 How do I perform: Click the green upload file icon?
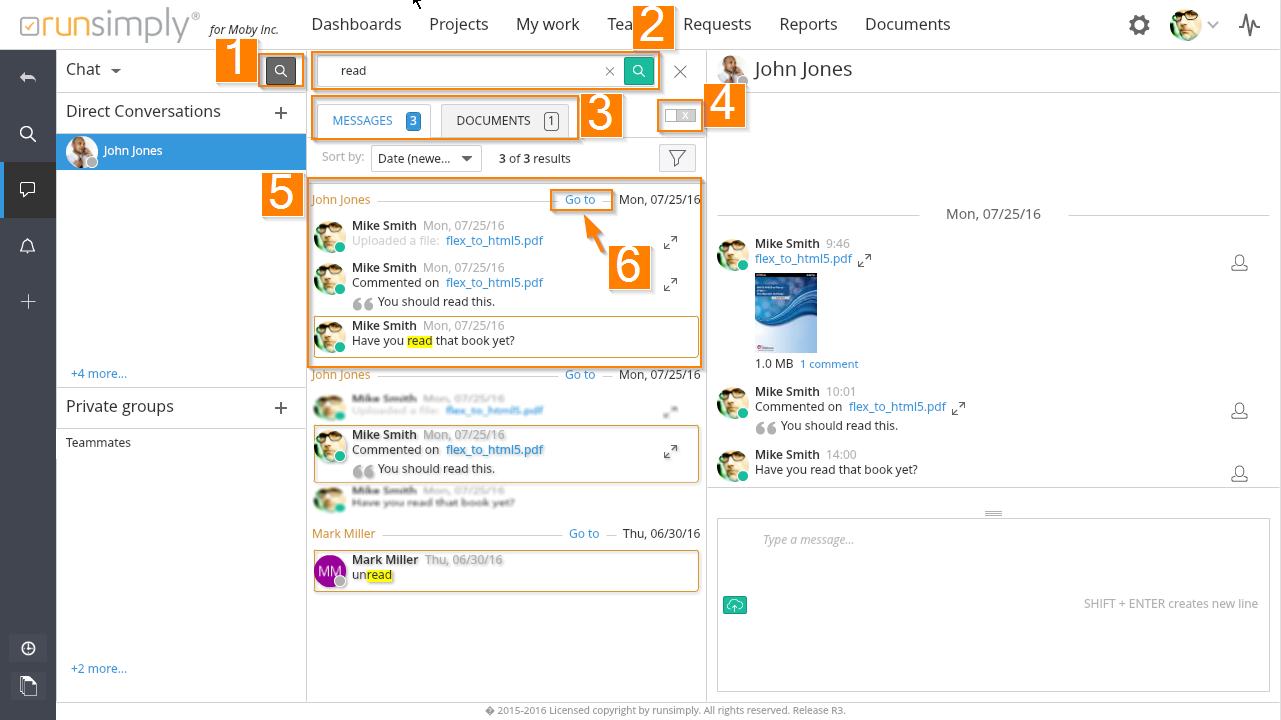(x=735, y=605)
